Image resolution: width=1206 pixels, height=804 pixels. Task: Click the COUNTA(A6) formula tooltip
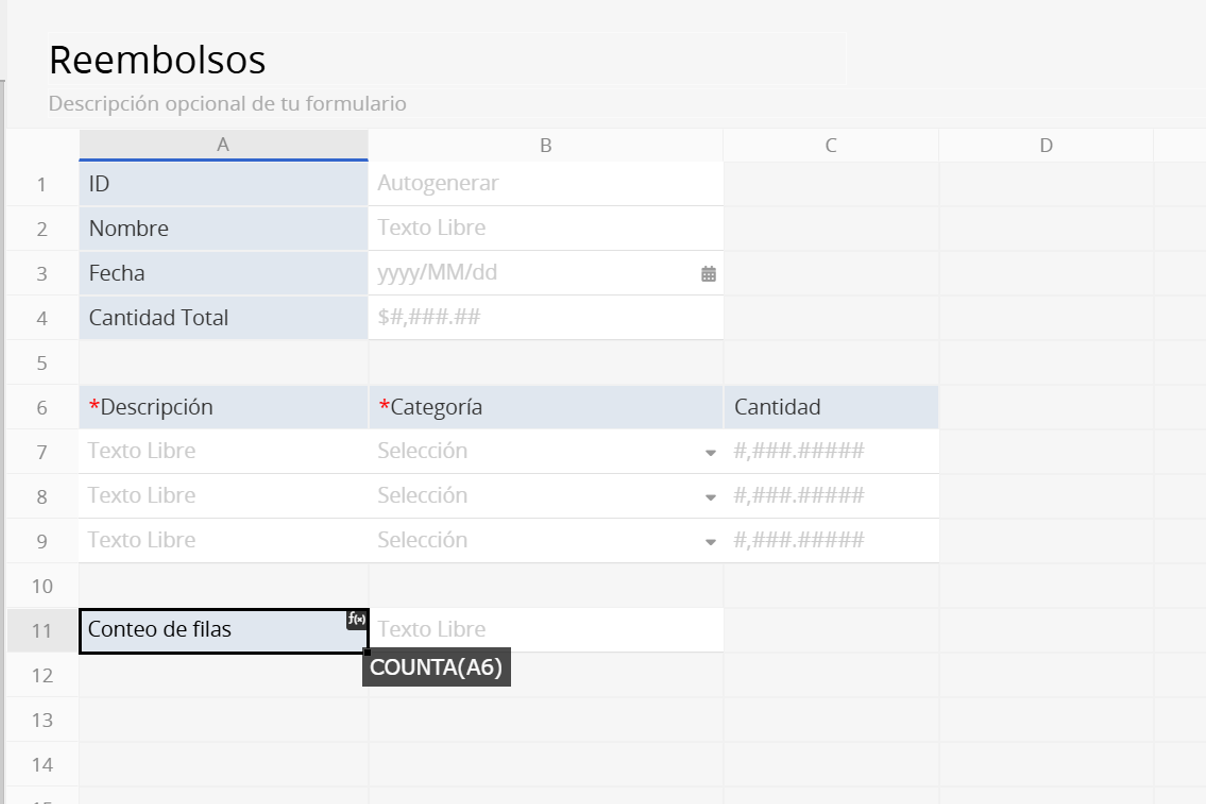(436, 667)
